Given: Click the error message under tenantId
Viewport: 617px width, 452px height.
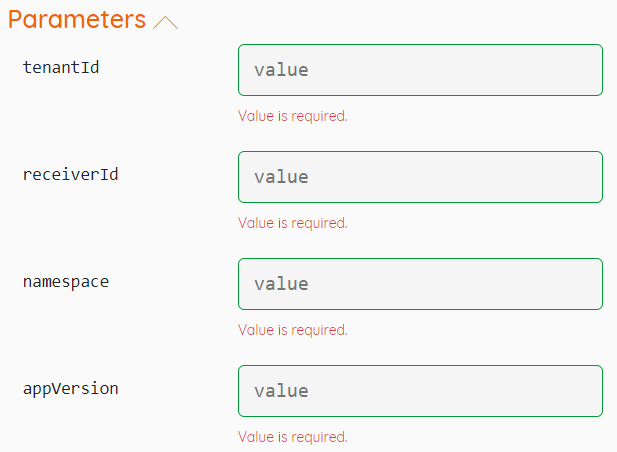Looking at the screenshot, I should [x=292, y=116].
